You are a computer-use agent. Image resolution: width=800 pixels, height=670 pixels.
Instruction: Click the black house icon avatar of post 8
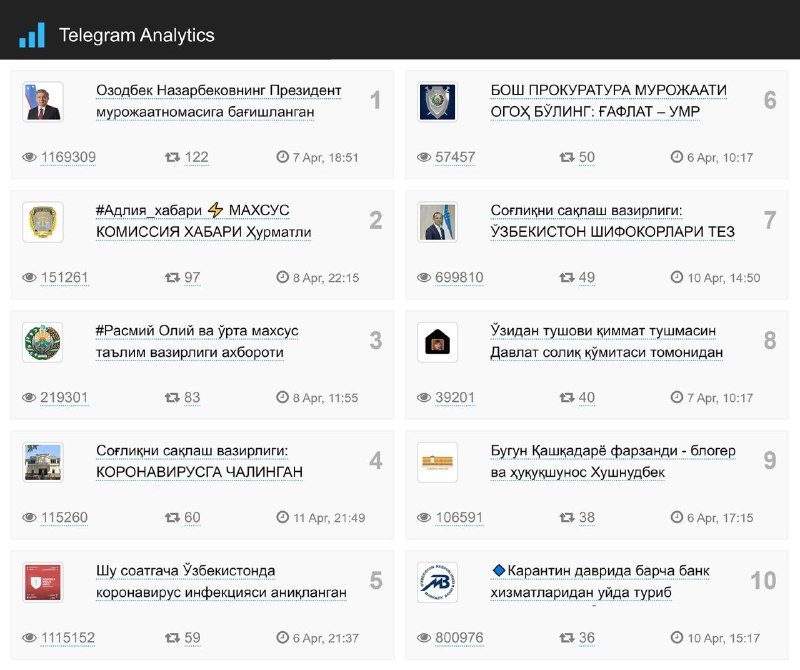click(437, 342)
